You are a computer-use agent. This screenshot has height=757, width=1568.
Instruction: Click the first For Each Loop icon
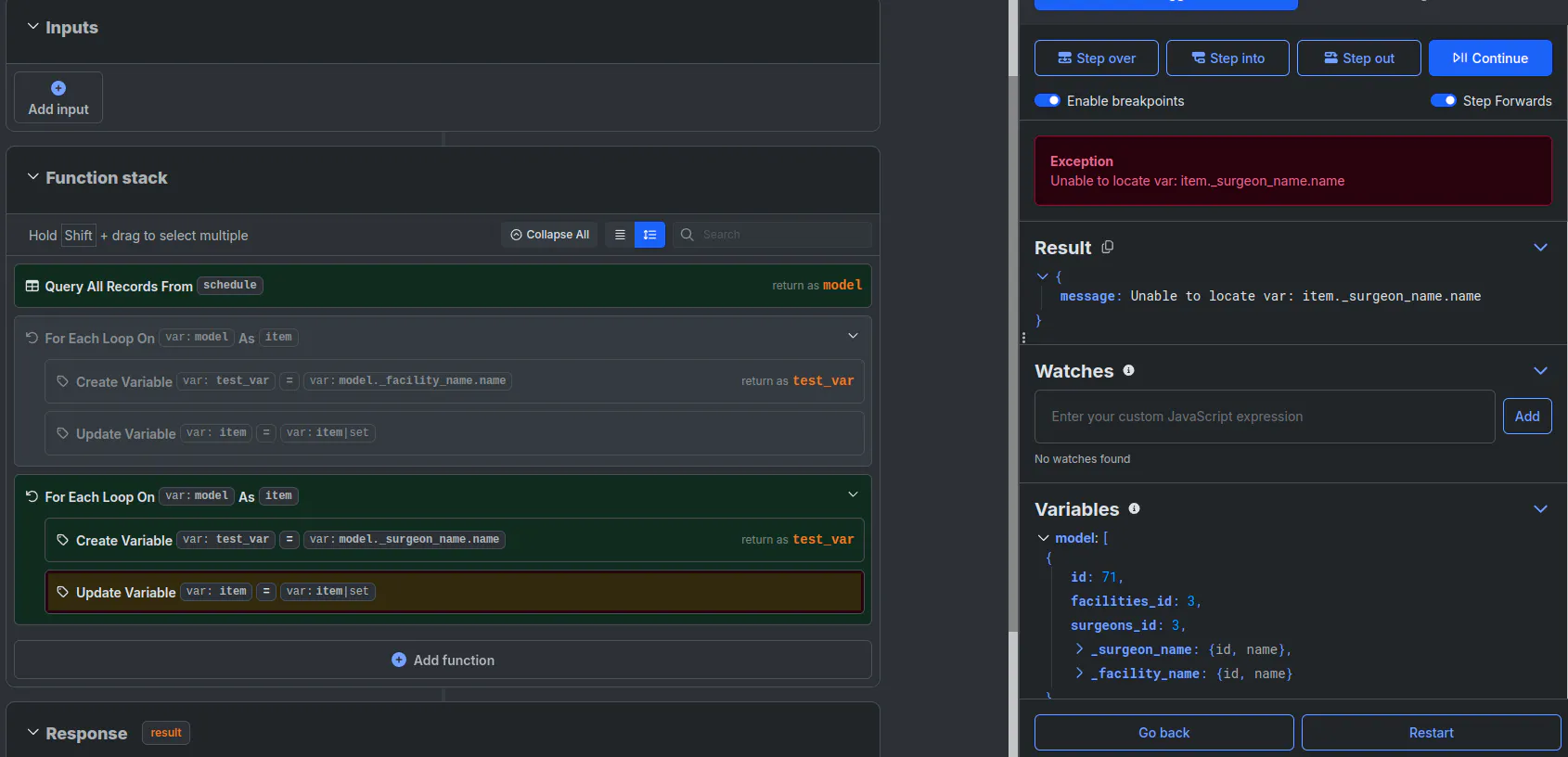(32, 338)
